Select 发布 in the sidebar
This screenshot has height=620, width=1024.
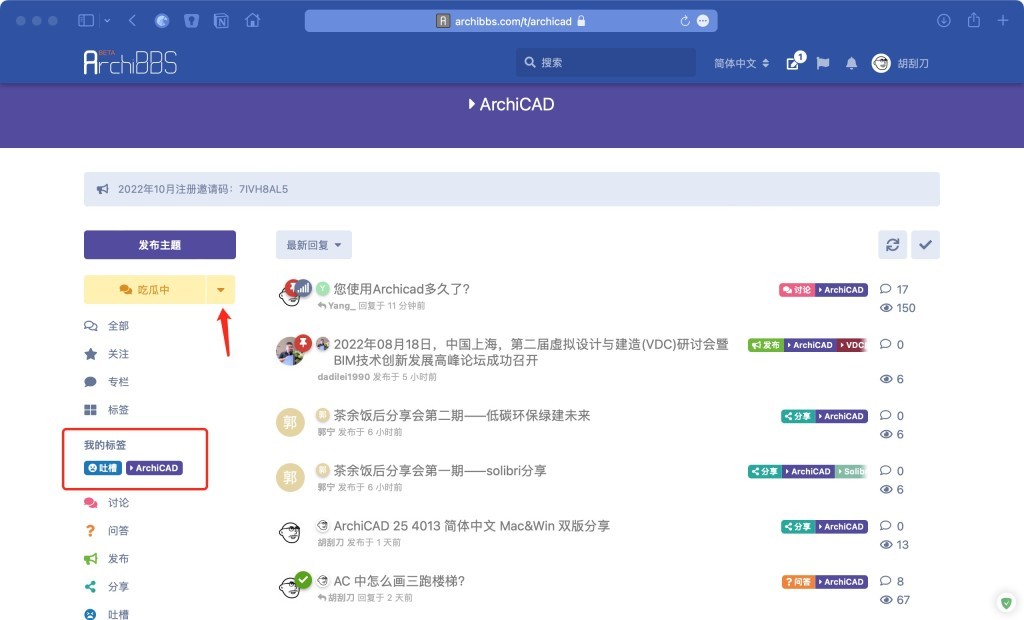[x=107, y=559]
